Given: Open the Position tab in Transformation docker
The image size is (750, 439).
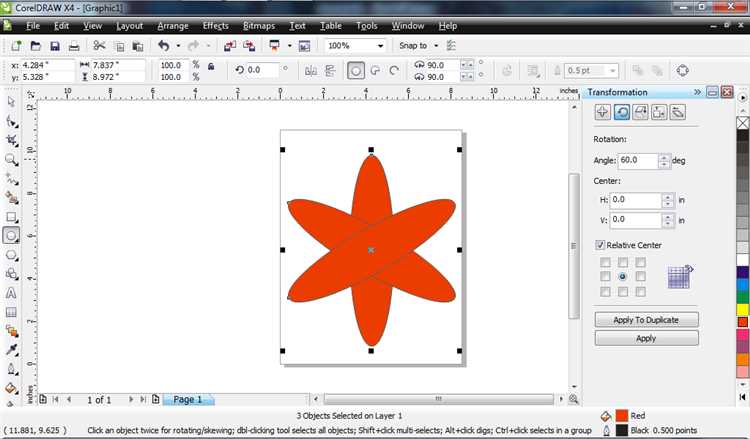Looking at the screenshot, I should point(602,112).
